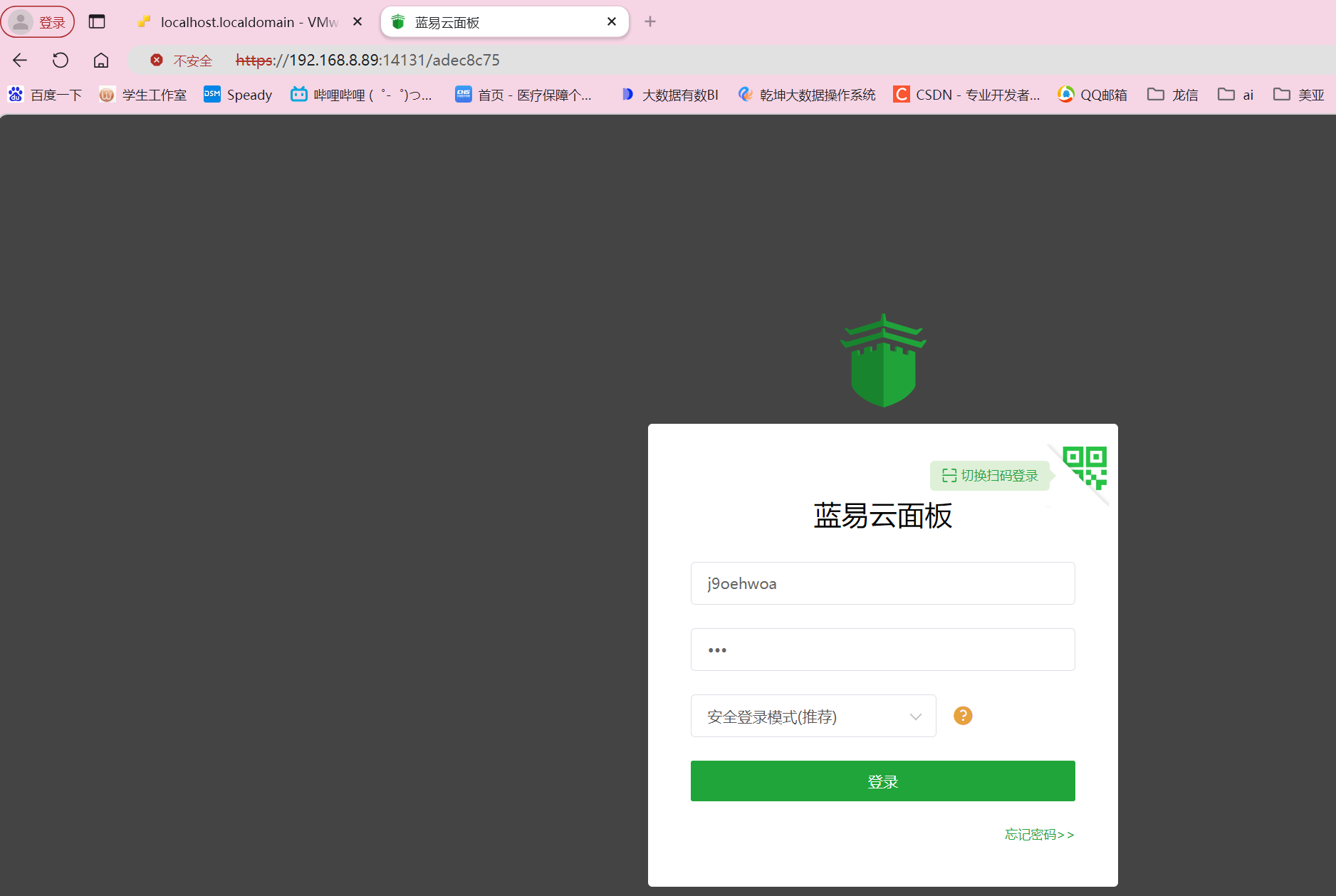Click the 登录 profile button
This screenshot has height=896, width=1336.
click(x=38, y=22)
